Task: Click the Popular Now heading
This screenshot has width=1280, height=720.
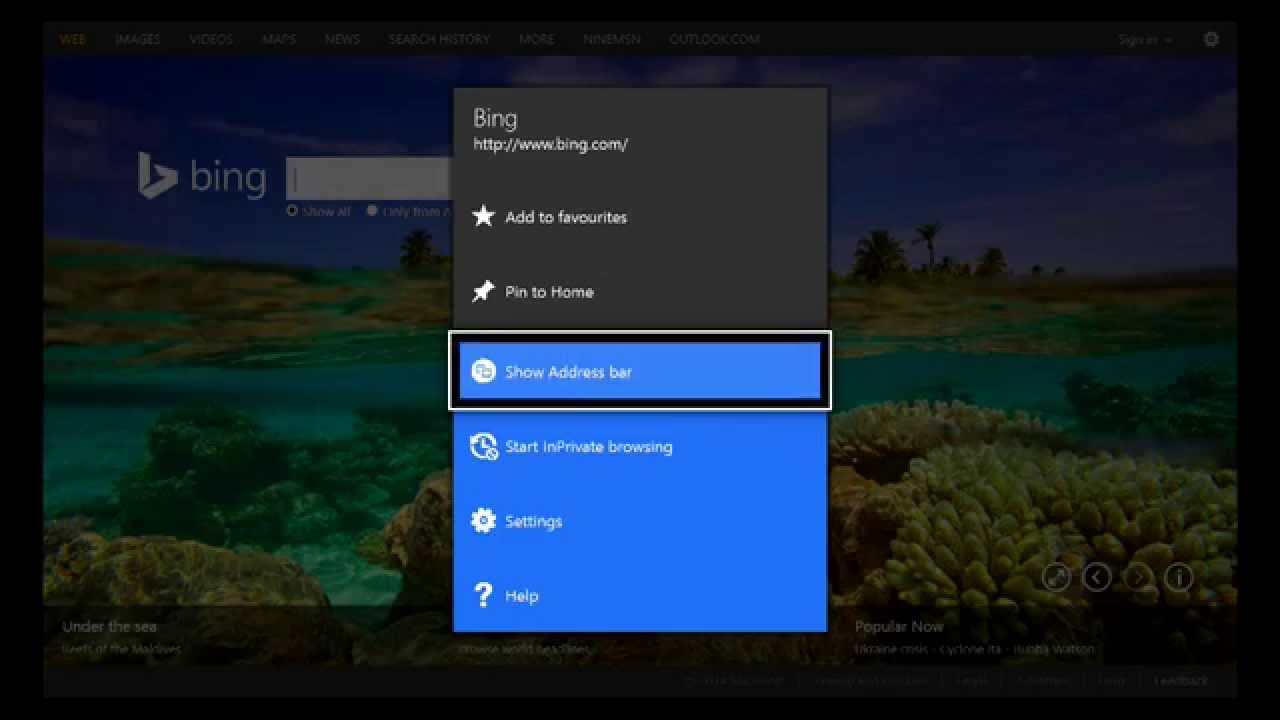Action: point(899,627)
